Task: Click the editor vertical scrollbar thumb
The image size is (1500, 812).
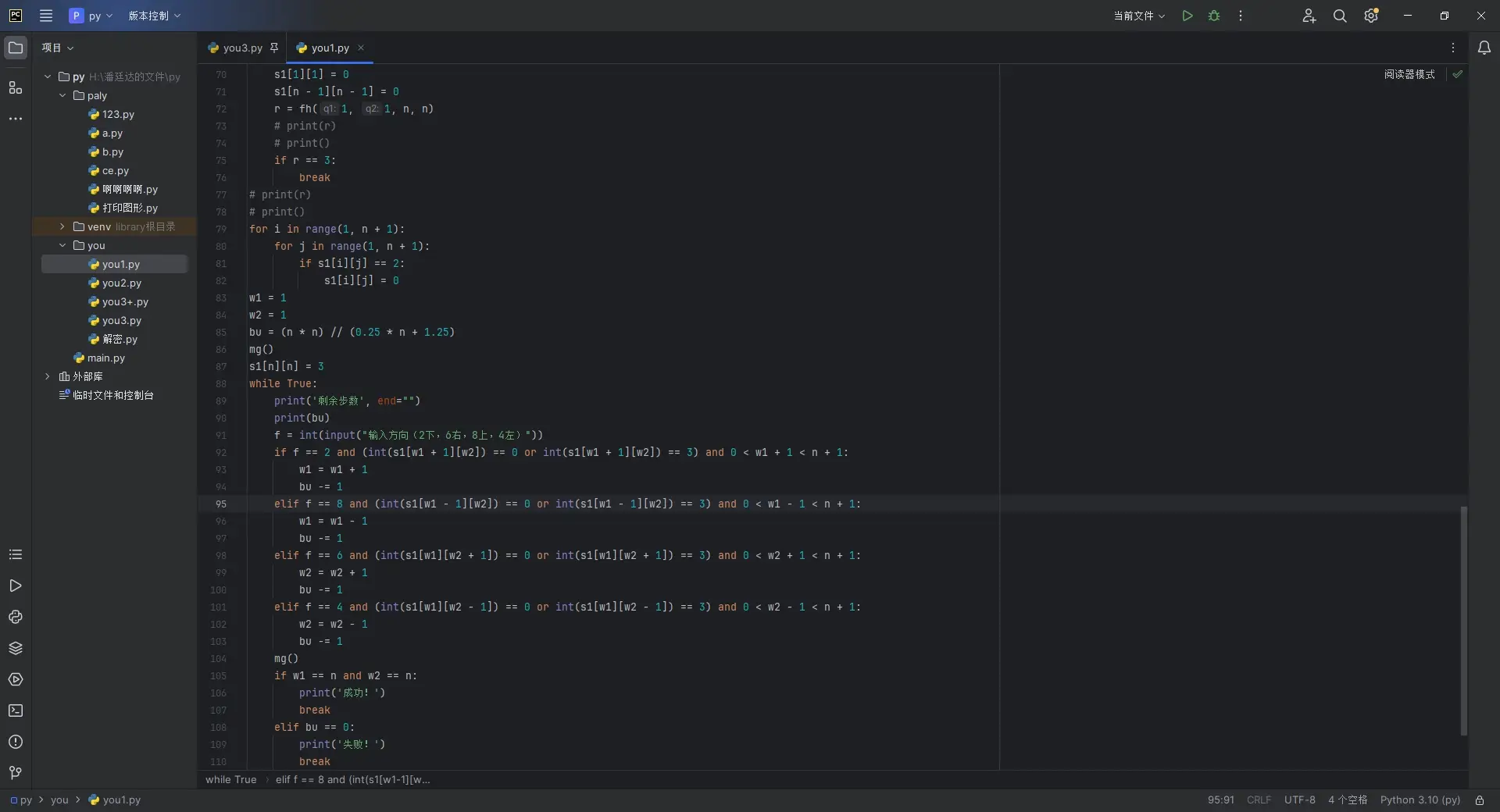Action: click(1463, 621)
